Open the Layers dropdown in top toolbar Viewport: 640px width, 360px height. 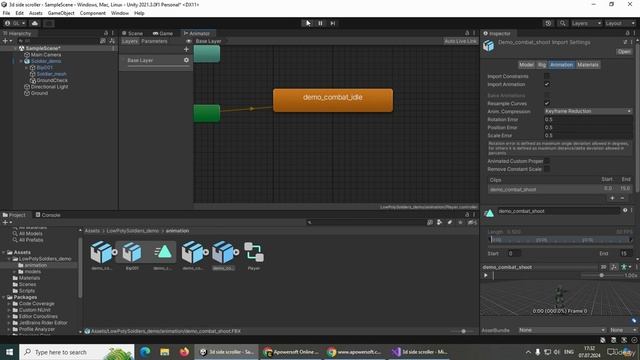(586, 23)
